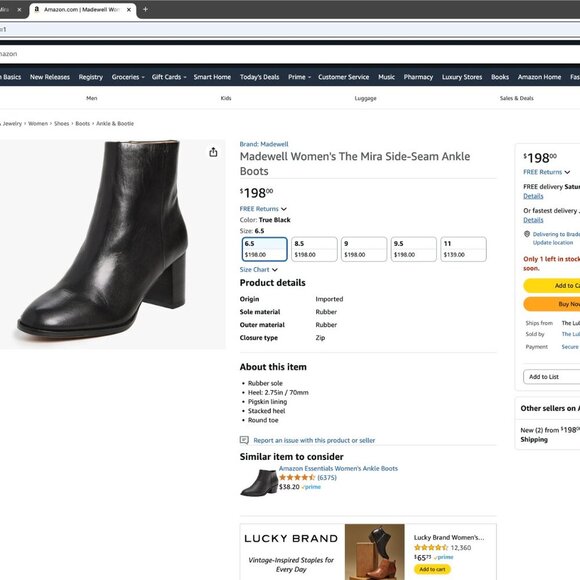Open the Groceries dropdown menu
Screen dimensions: 580x580
tap(128, 77)
